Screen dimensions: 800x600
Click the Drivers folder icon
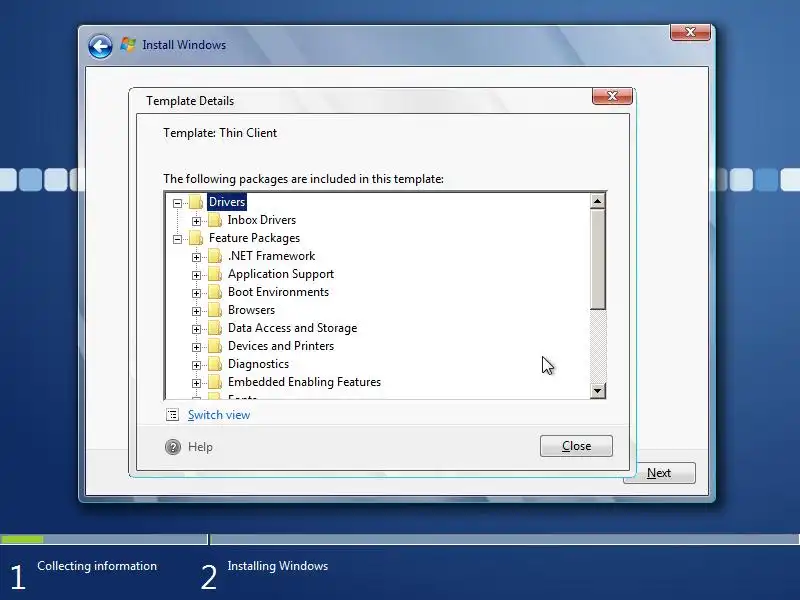click(196, 202)
